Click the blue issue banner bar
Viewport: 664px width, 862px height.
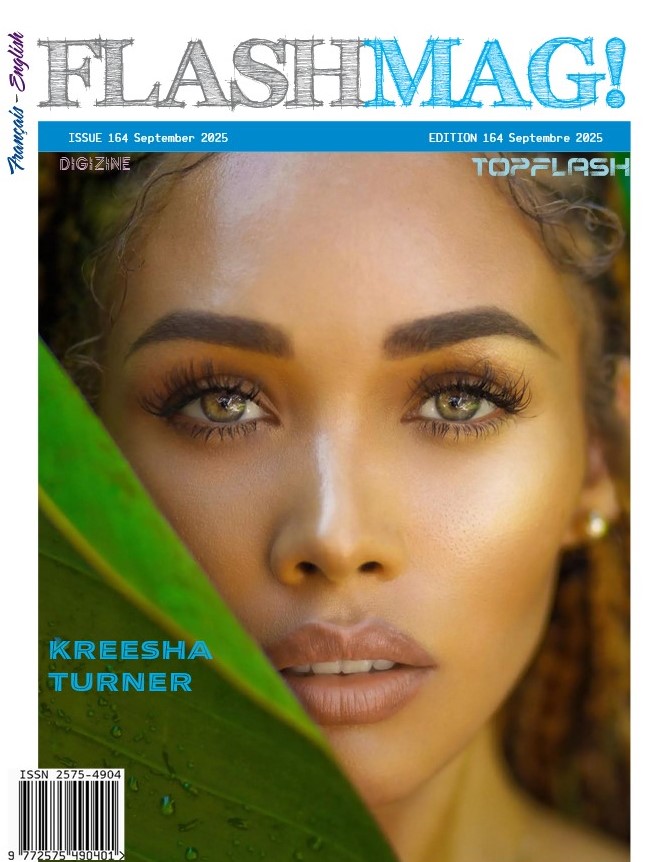pyautogui.click(x=334, y=137)
